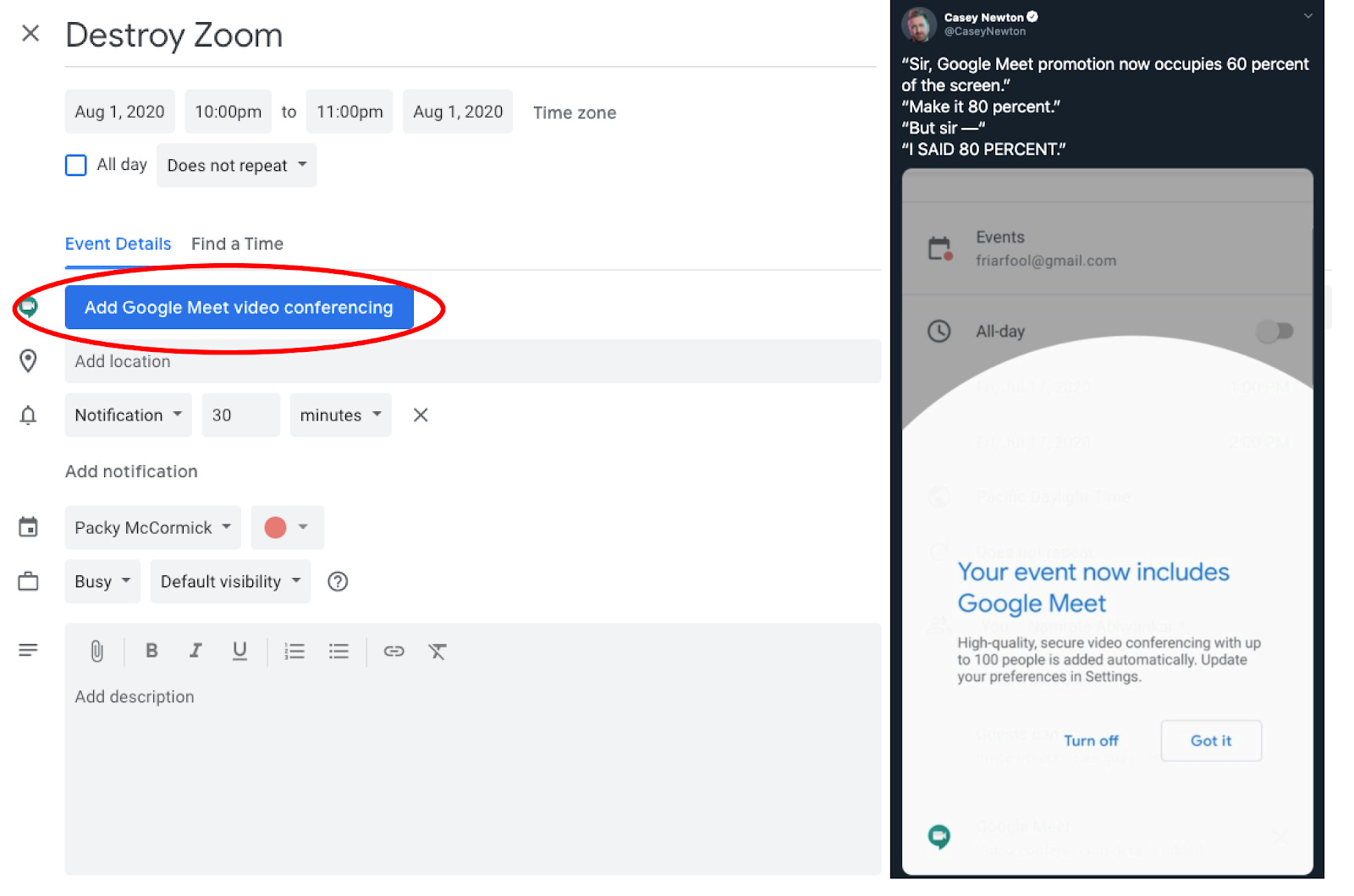This screenshot has width=1354, height=896.
Task: Click the calendar icon beside Packy McCormick
Action: pos(28,527)
